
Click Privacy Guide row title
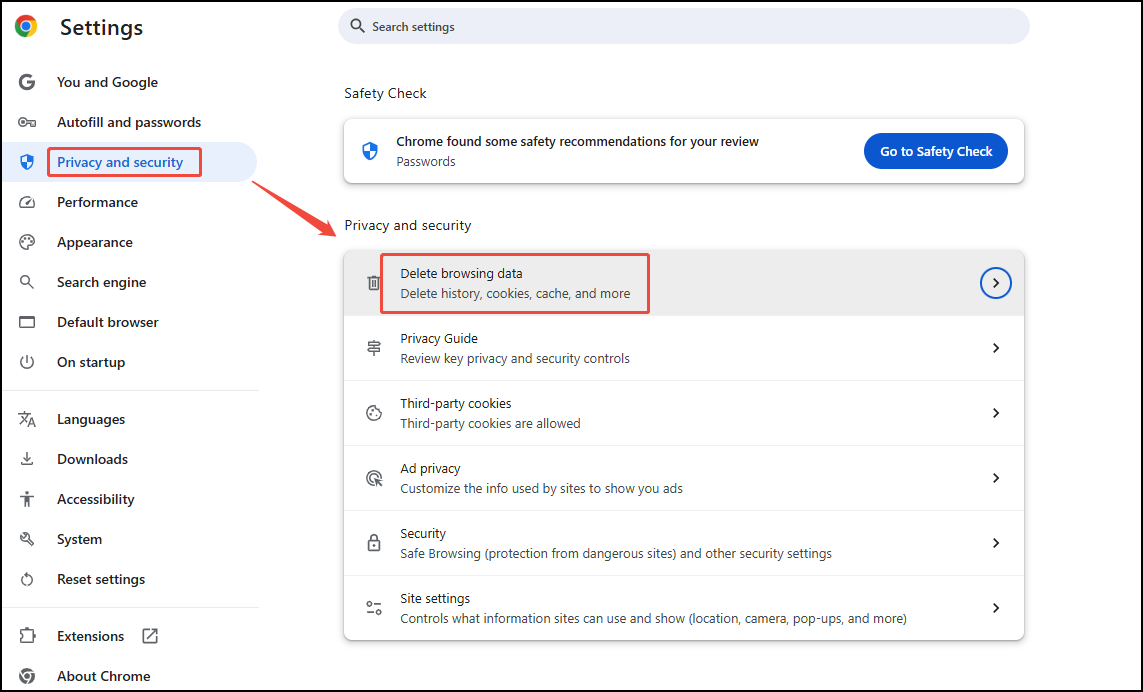point(439,338)
